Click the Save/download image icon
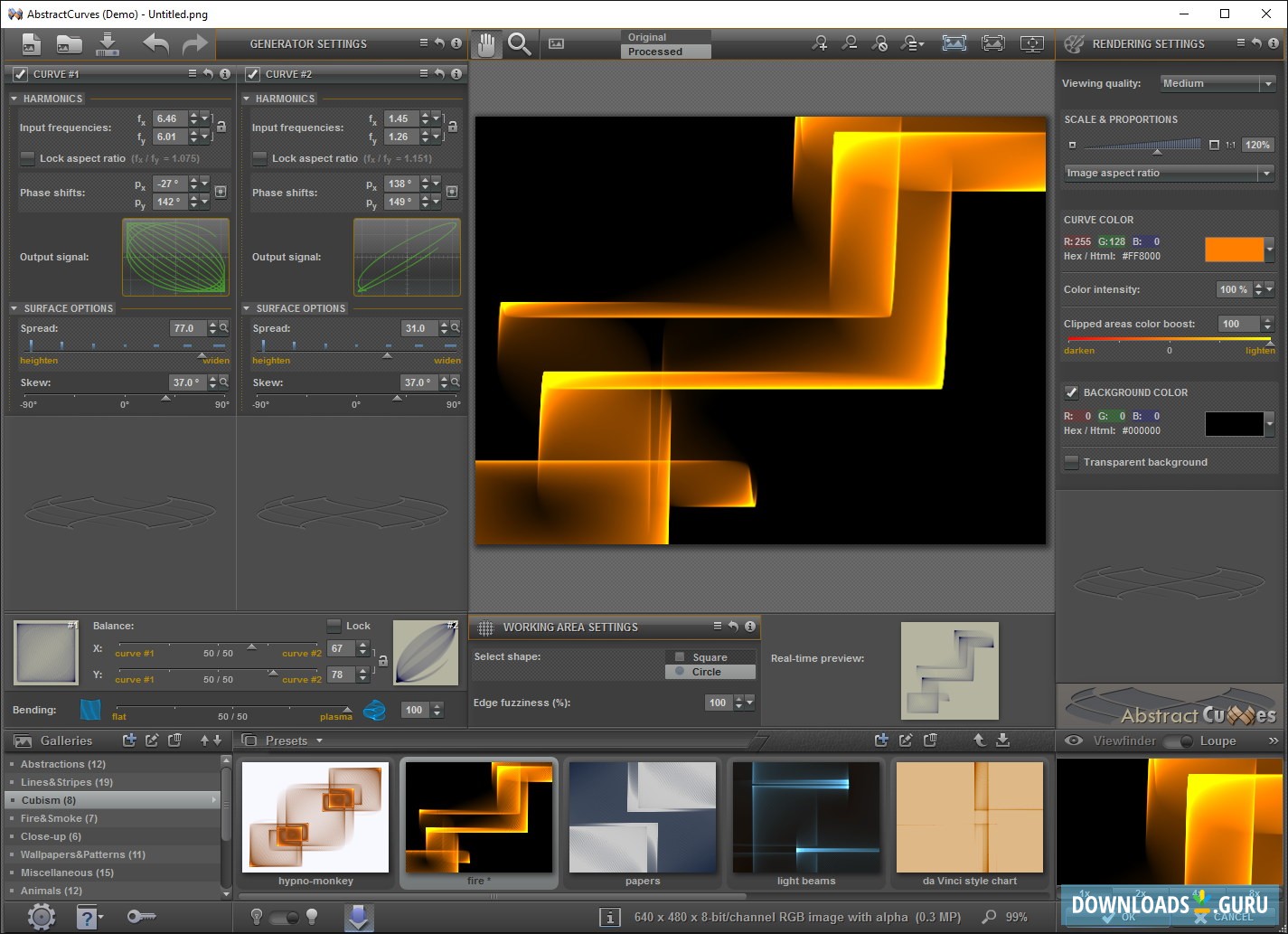 click(108, 43)
